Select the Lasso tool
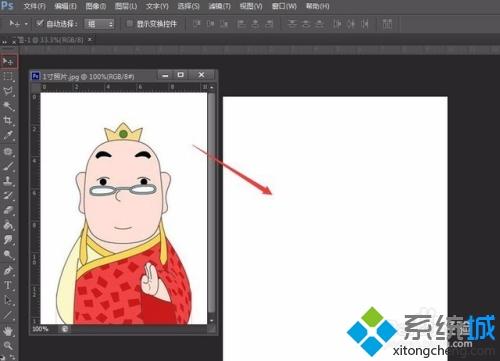The image size is (500, 361). [8, 91]
